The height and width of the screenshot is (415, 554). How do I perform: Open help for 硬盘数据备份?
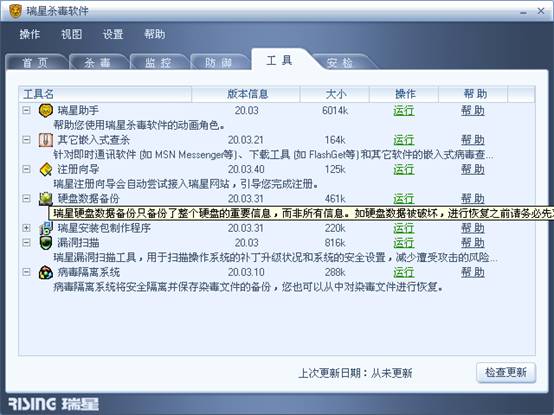tap(473, 198)
